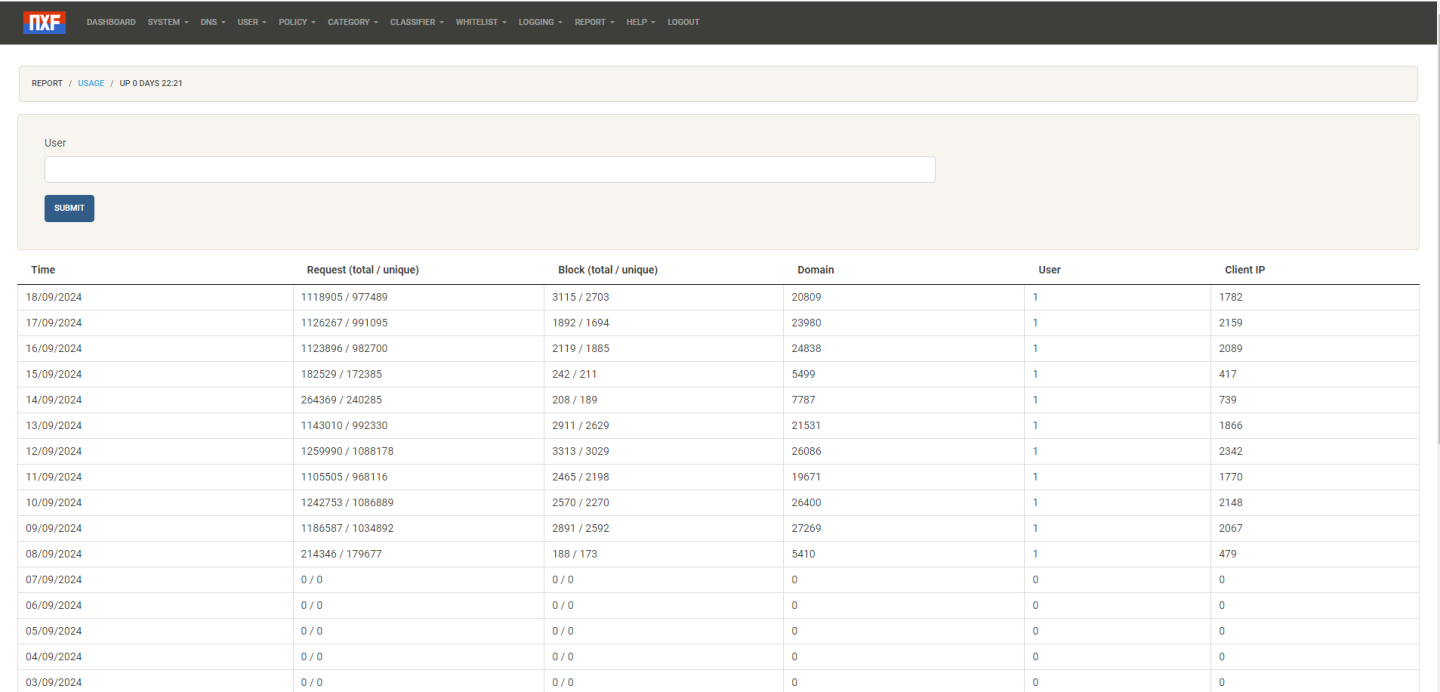Open user link for 08/09/2024
The image size is (1440, 692).
1036,554
